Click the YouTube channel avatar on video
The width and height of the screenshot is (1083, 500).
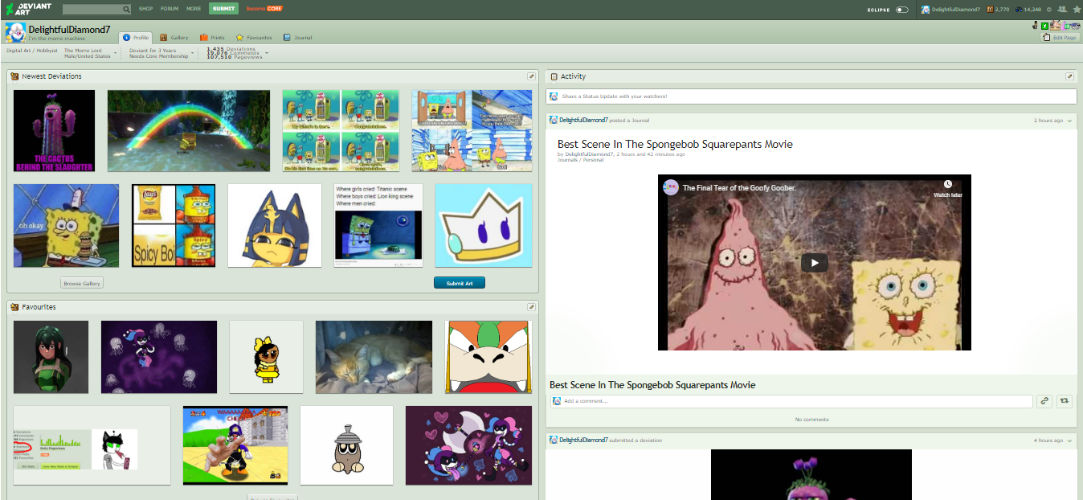671,187
